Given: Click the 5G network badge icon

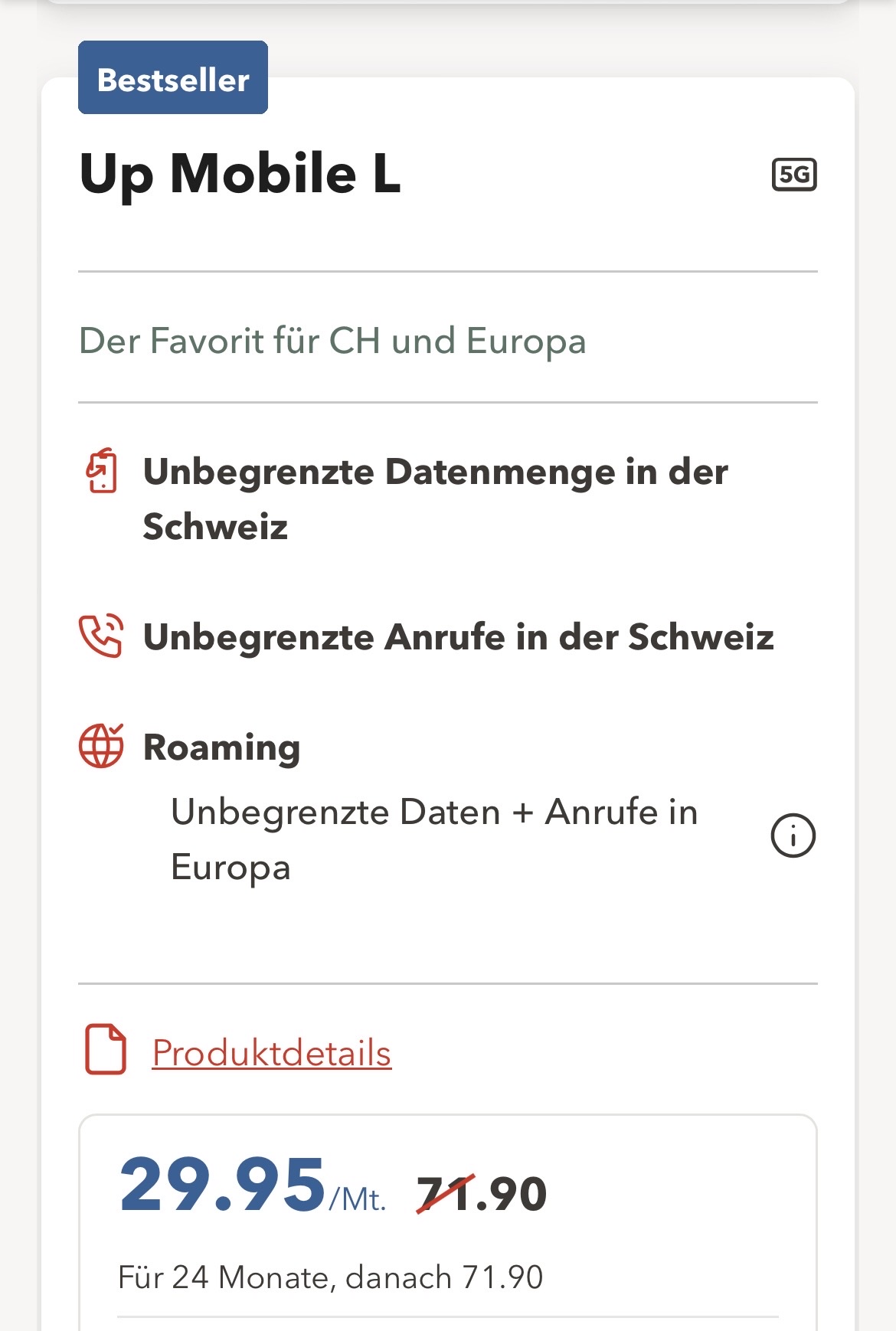Looking at the screenshot, I should point(794,175).
